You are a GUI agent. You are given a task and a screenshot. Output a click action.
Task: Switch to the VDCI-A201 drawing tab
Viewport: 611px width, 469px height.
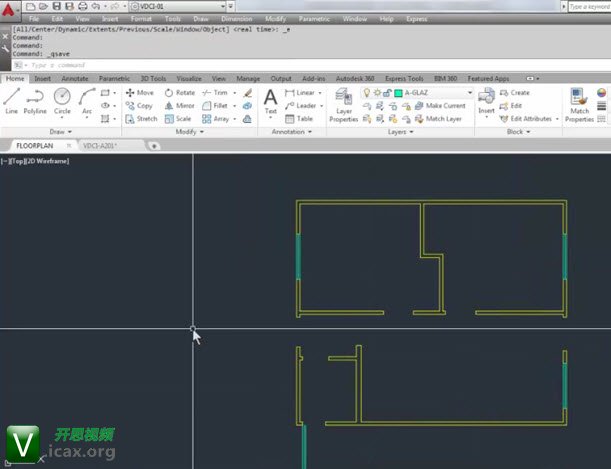[x=100, y=146]
